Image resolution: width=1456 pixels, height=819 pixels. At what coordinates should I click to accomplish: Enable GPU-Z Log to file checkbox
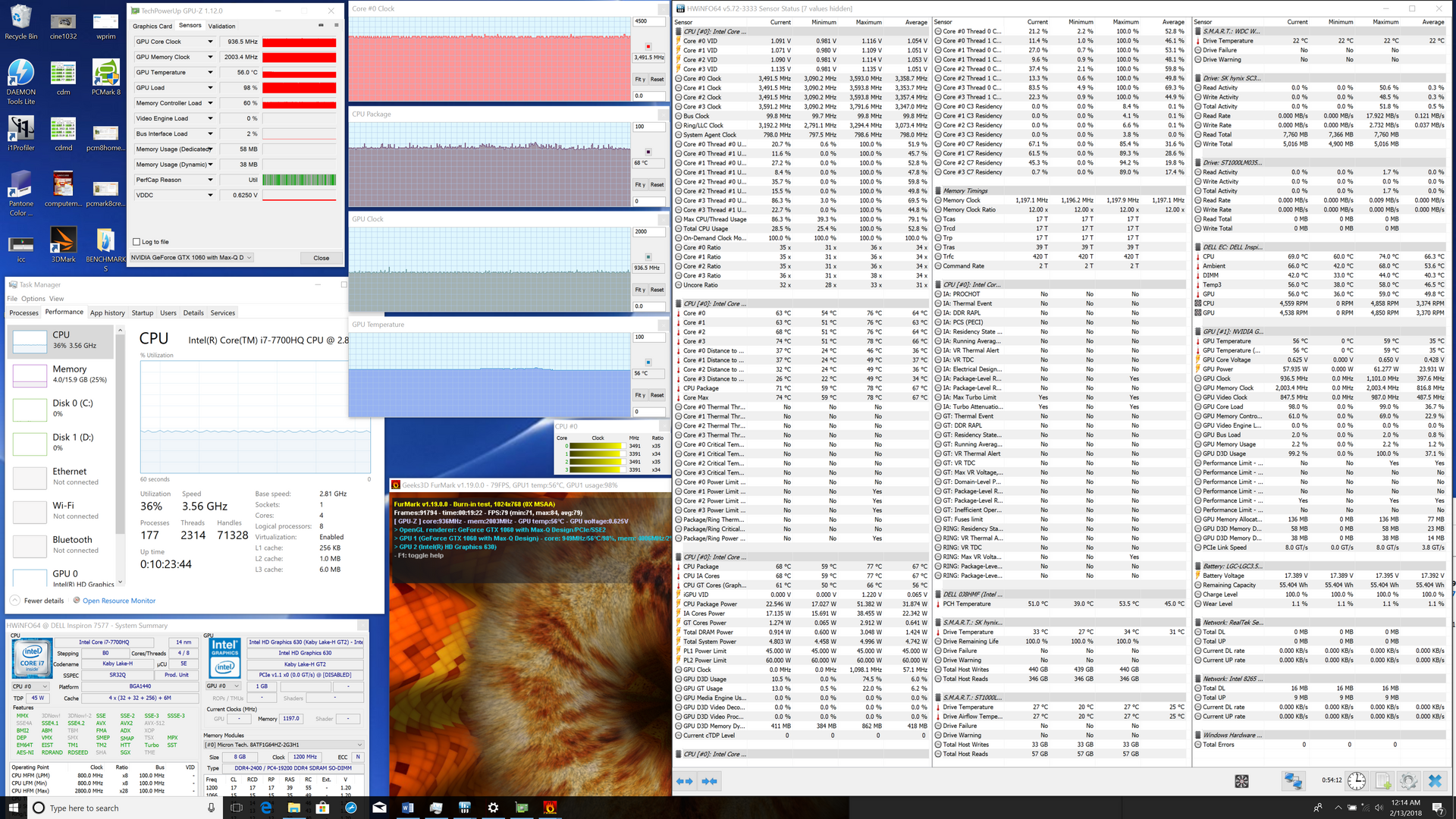(x=136, y=242)
